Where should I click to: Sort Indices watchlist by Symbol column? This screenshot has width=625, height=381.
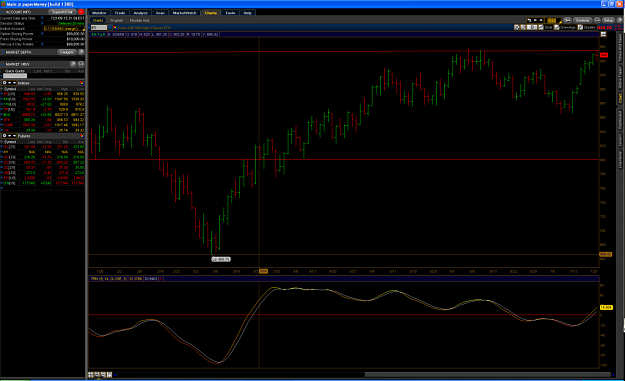[10, 89]
